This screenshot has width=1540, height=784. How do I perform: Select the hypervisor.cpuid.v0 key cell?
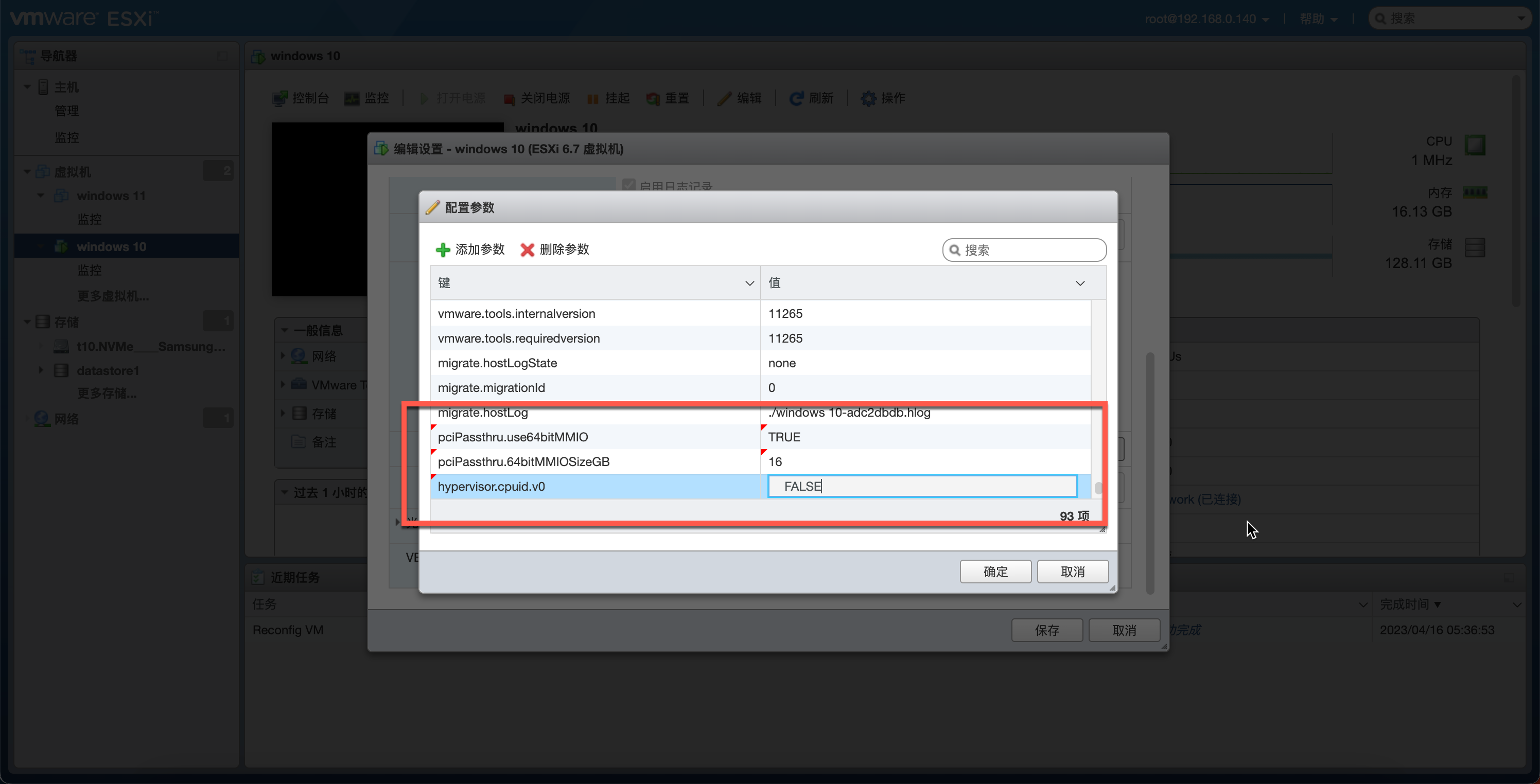(595, 487)
